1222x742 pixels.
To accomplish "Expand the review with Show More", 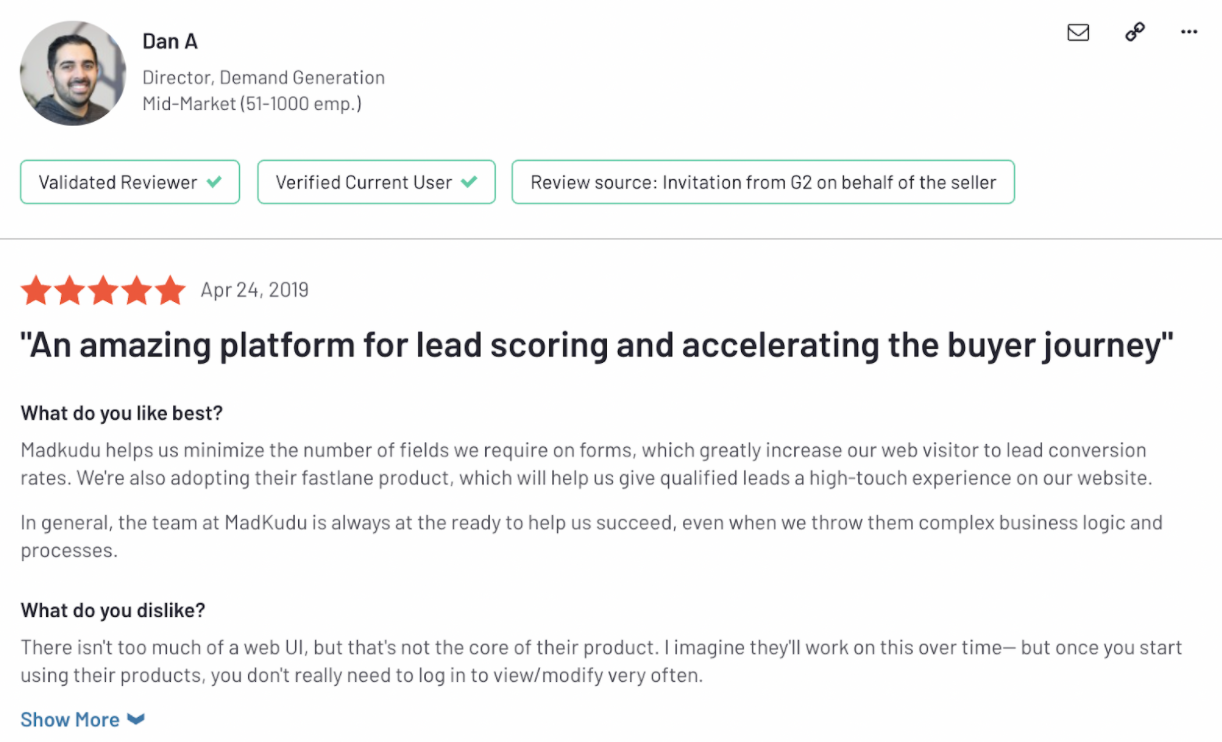I will coord(70,719).
